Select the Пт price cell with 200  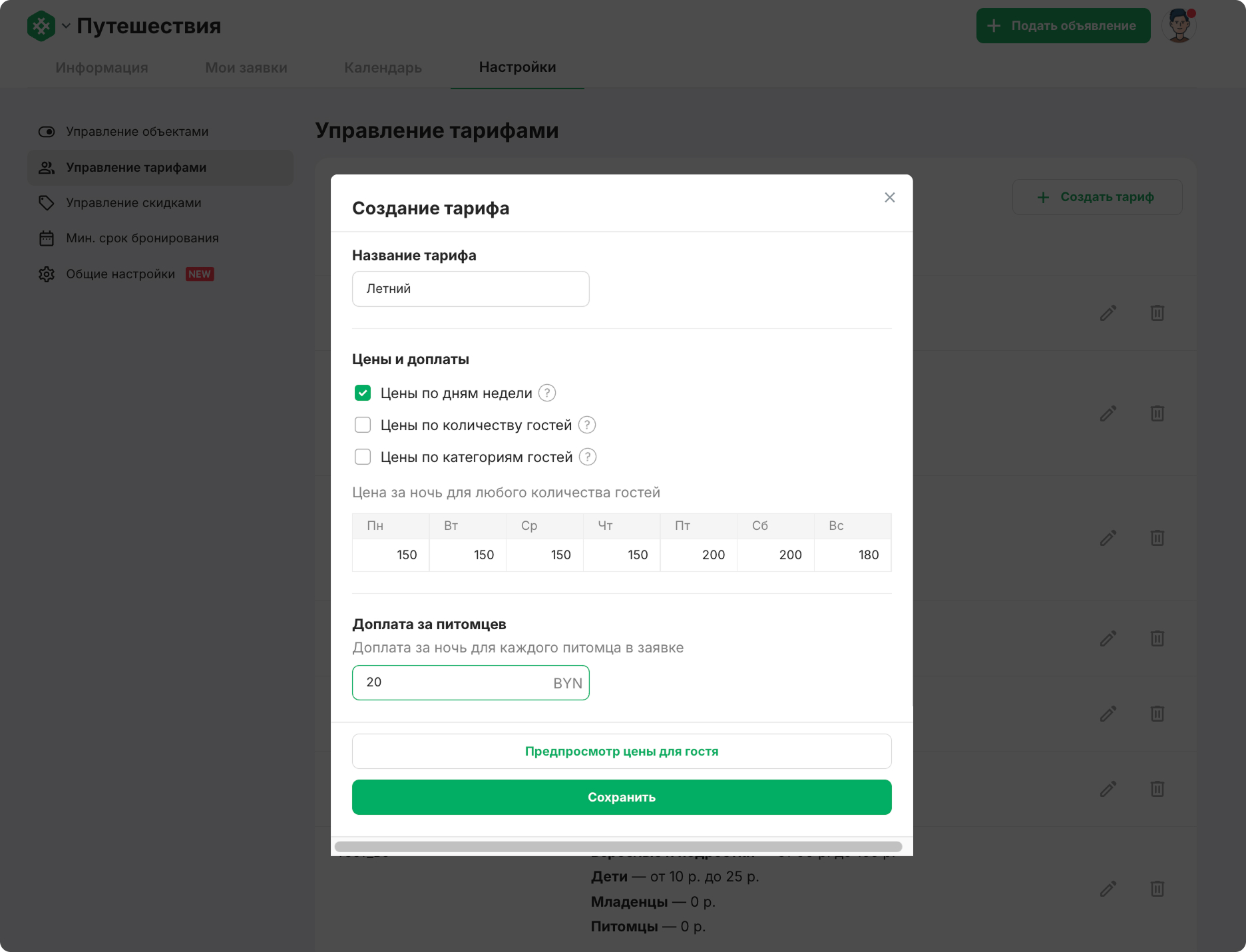pos(698,555)
